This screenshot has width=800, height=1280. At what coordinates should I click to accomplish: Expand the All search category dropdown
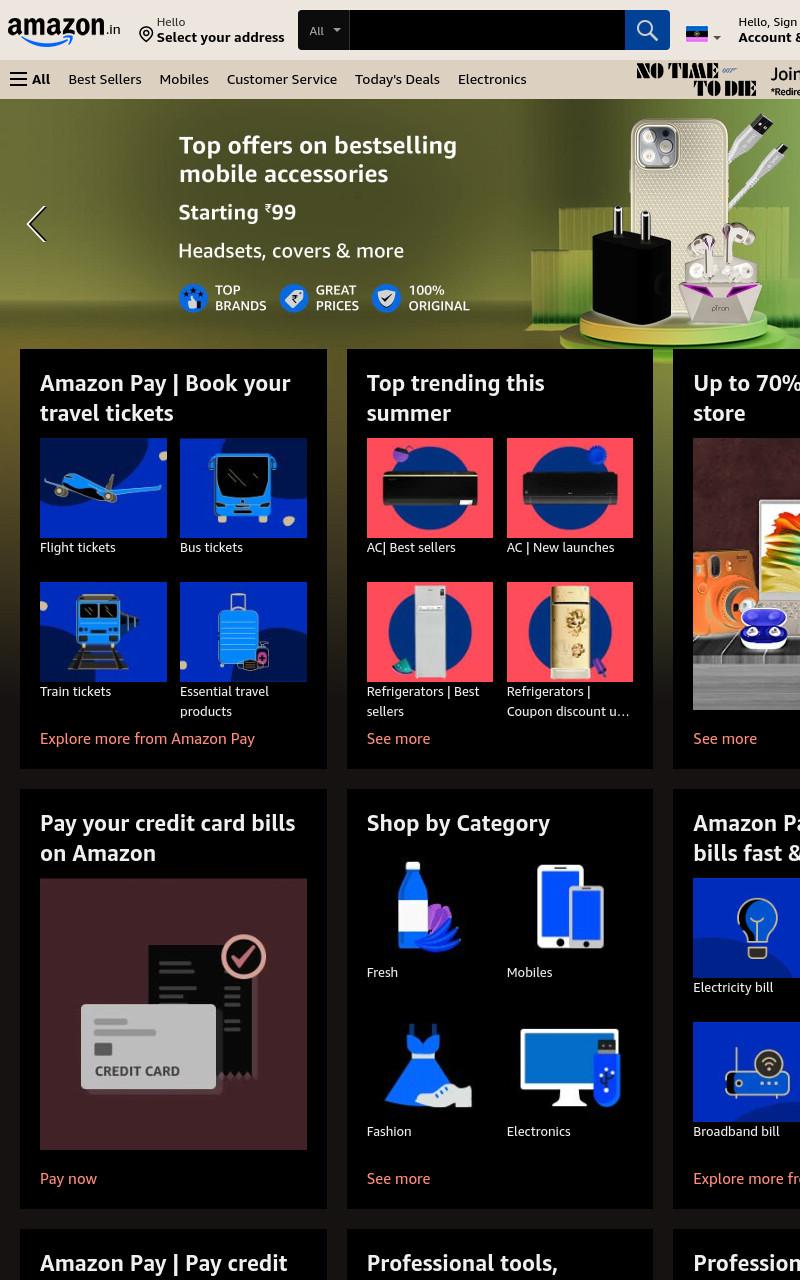click(324, 30)
